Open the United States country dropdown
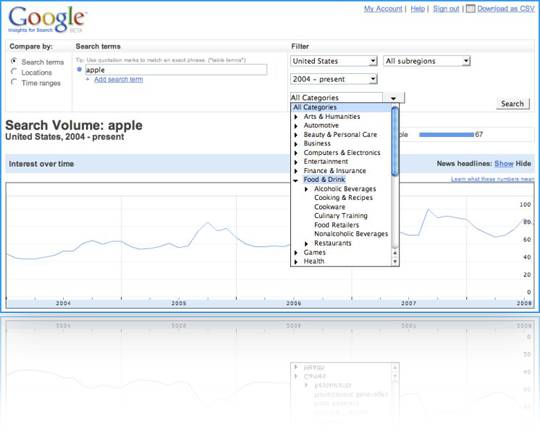Image resolution: width=540 pixels, height=438 pixels. (x=334, y=61)
